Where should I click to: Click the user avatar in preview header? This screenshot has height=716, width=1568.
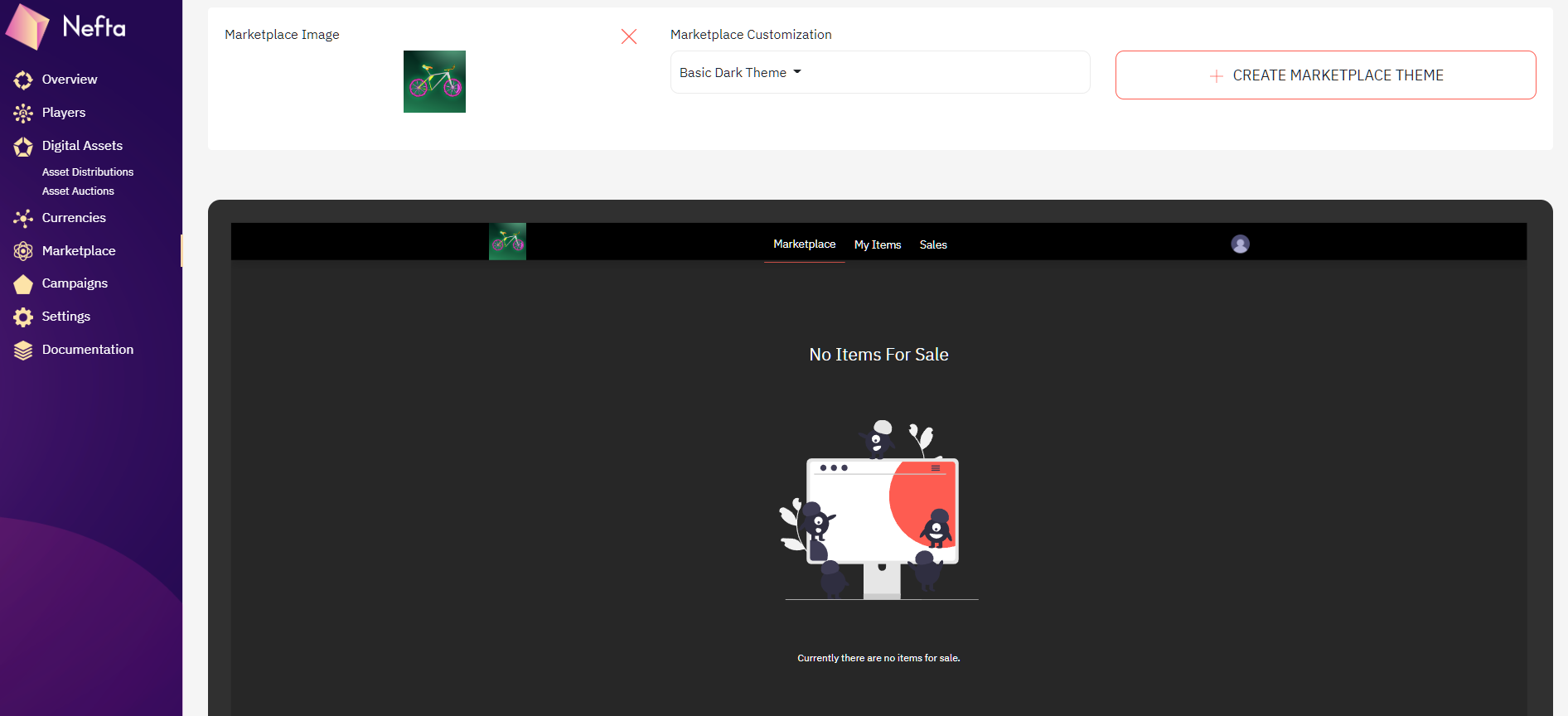1240,244
